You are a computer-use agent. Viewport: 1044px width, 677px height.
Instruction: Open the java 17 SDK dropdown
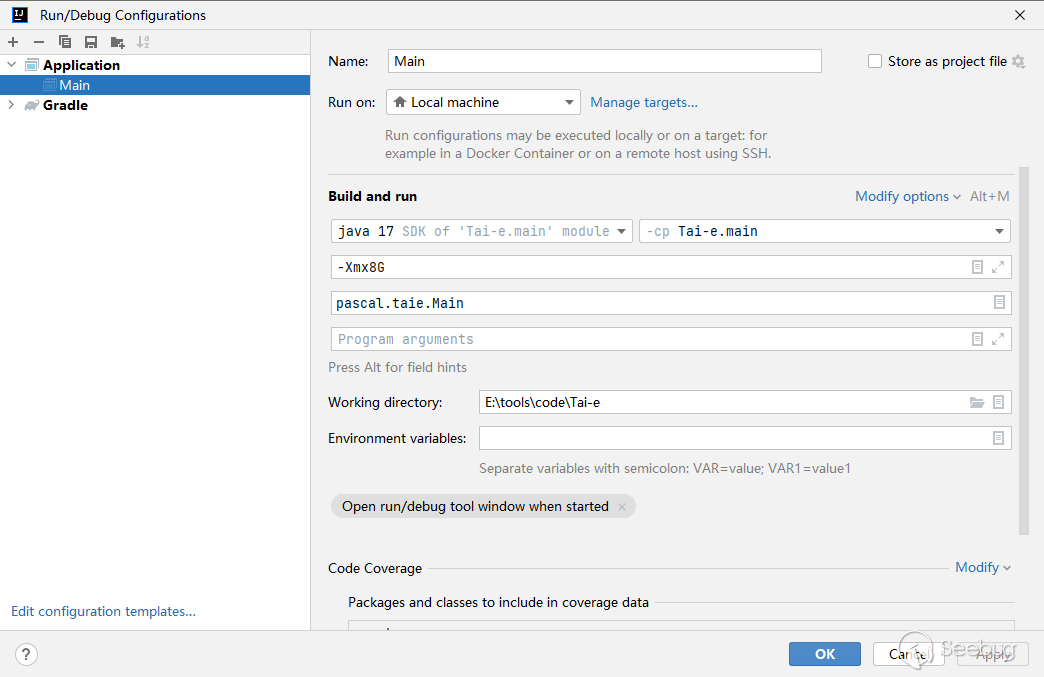(x=481, y=231)
